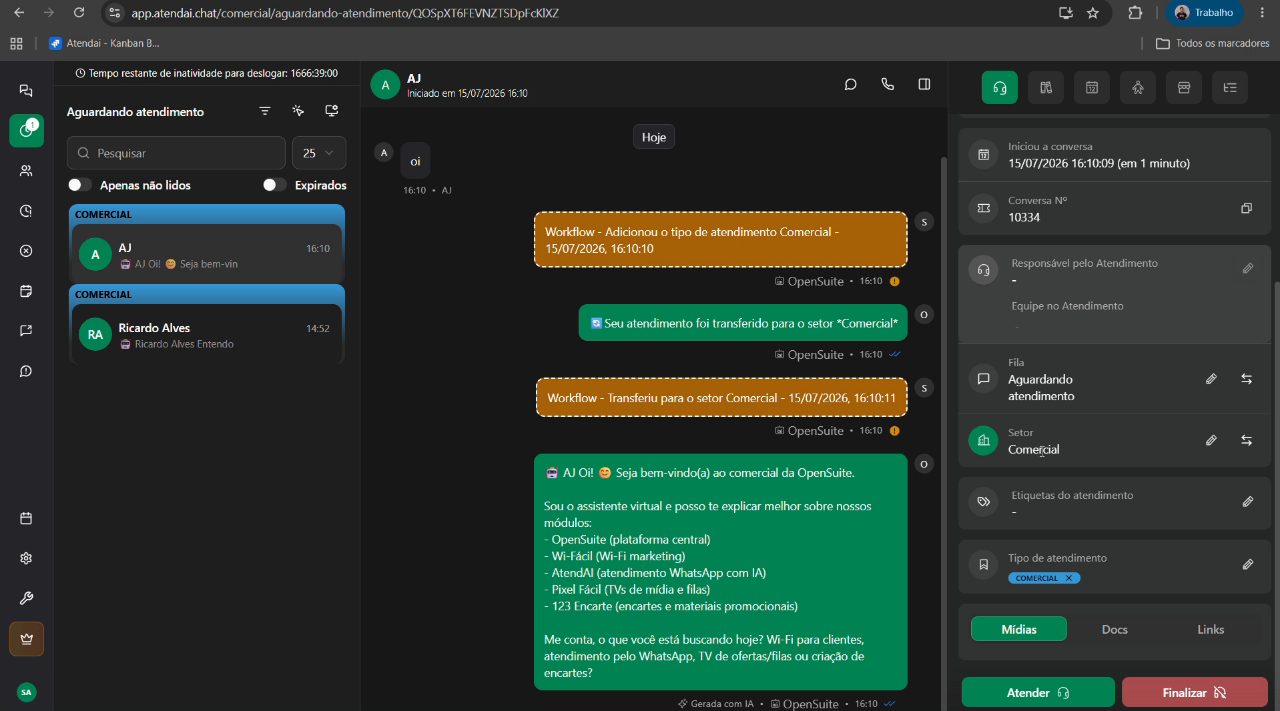Switch to the Links tab

tap(1210, 629)
